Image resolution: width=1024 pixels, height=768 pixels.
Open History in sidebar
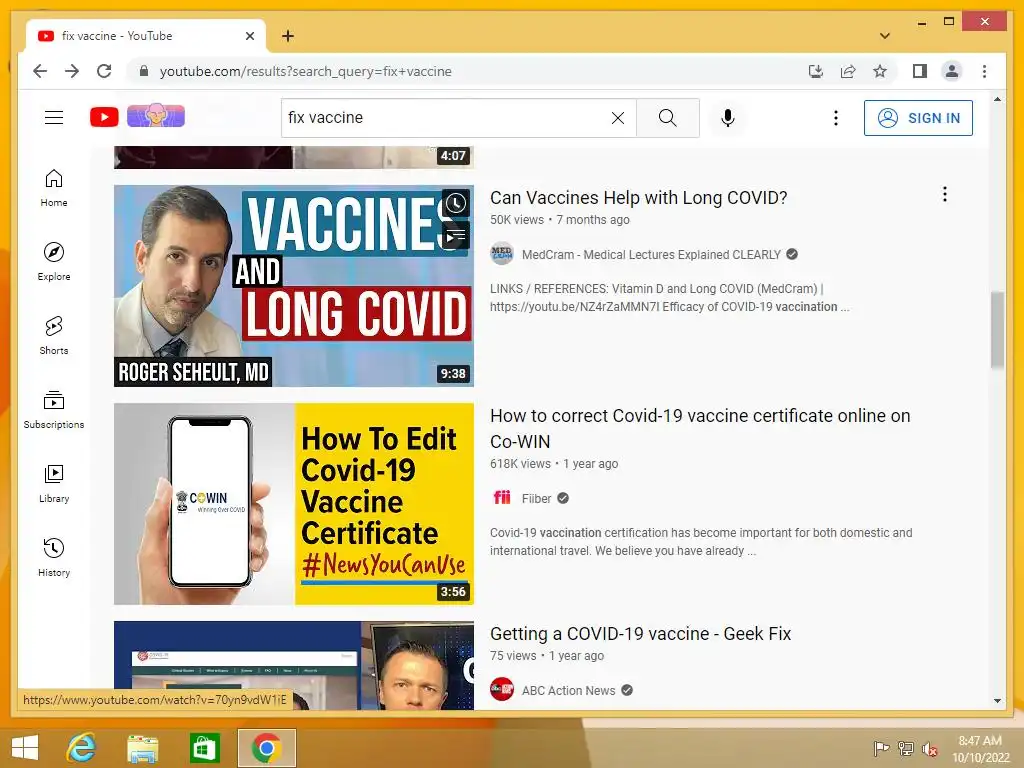[x=54, y=557]
